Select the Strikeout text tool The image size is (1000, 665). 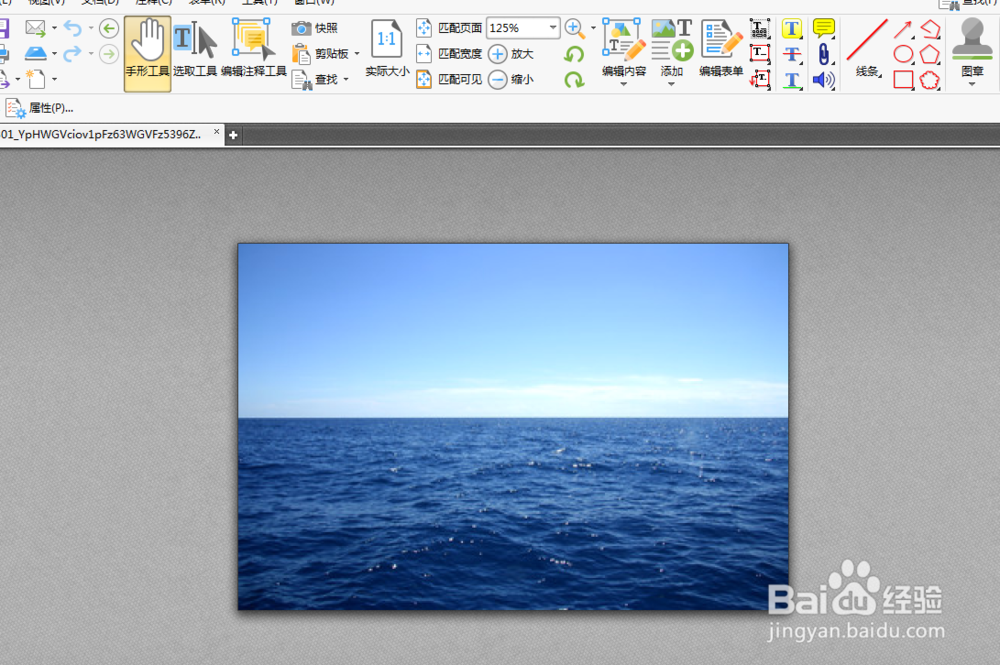click(792, 54)
